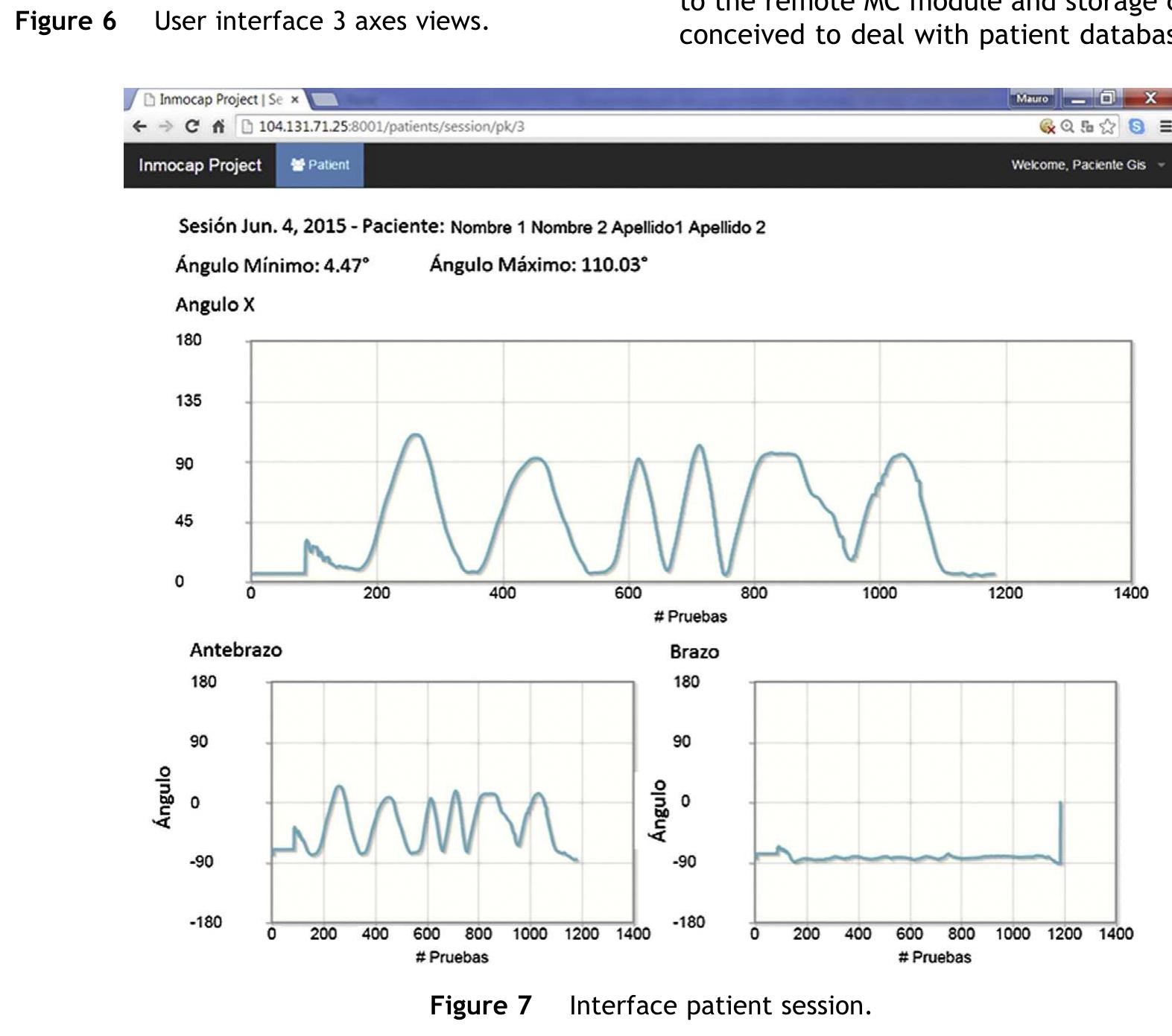Viewport: 1172px width, 1036px height.
Task: Click the browser forward arrow
Action: tap(165, 127)
